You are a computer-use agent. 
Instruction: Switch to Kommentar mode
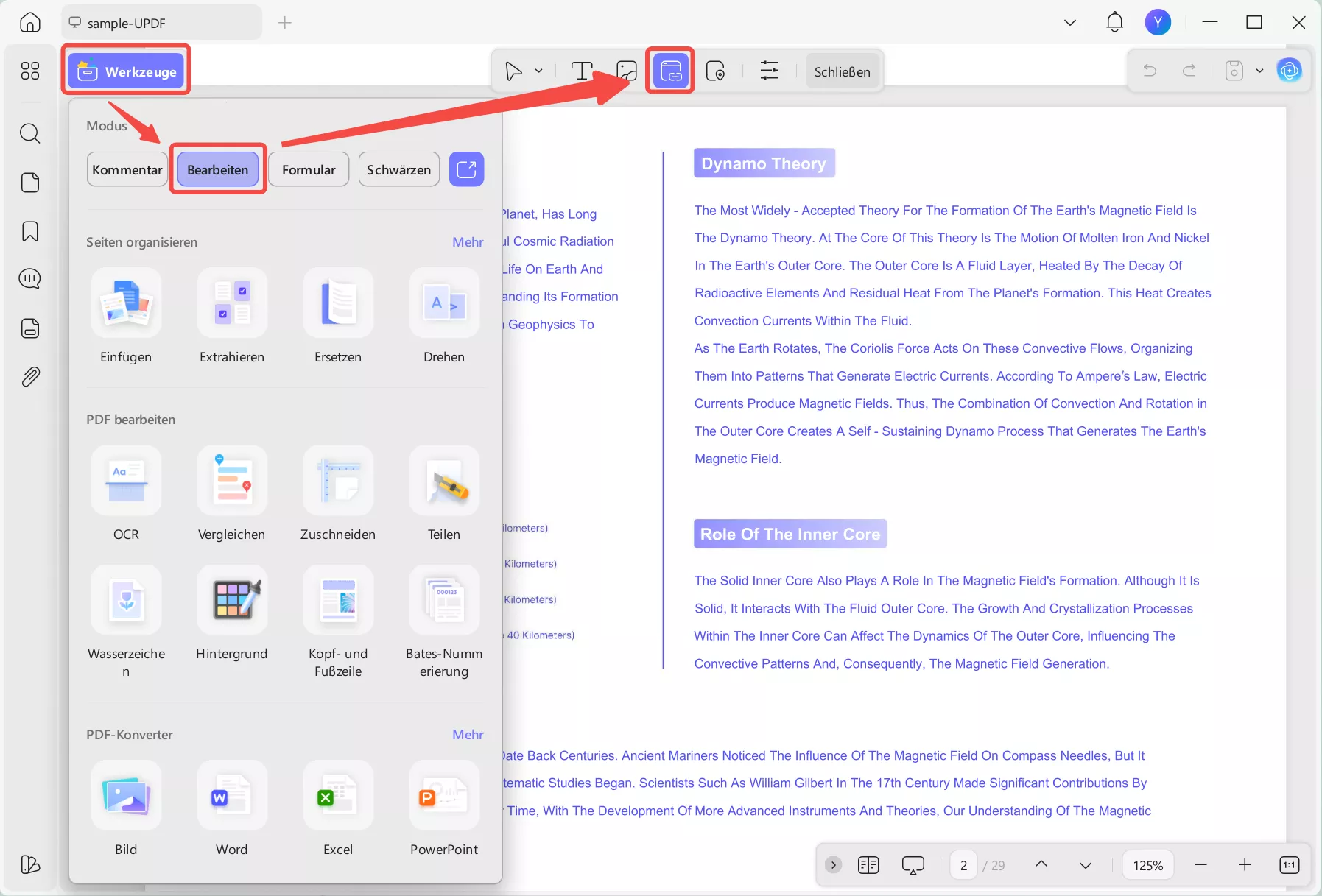coord(127,169)
